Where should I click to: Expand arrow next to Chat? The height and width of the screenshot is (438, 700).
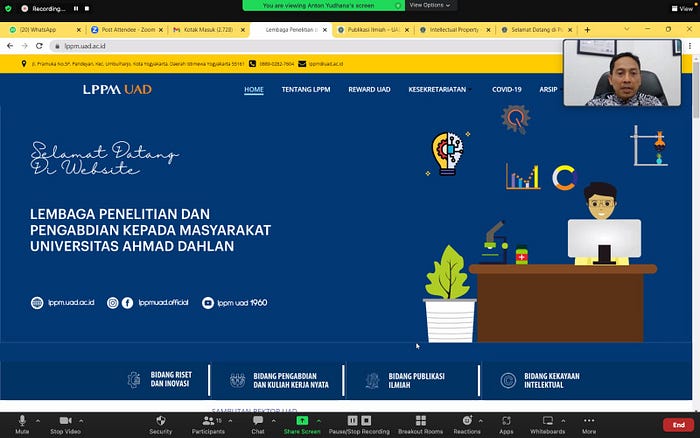pyautogui.click(x=273, y=421)
